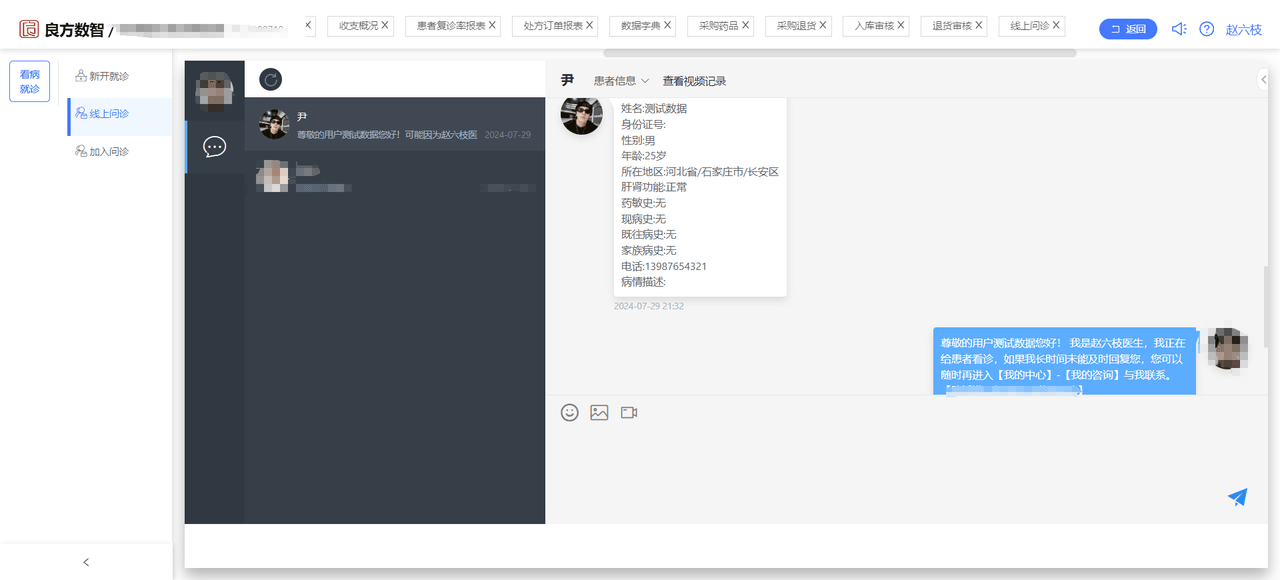Open the chat bubble messages icon
1280x580 pixels.
(214, 147)
